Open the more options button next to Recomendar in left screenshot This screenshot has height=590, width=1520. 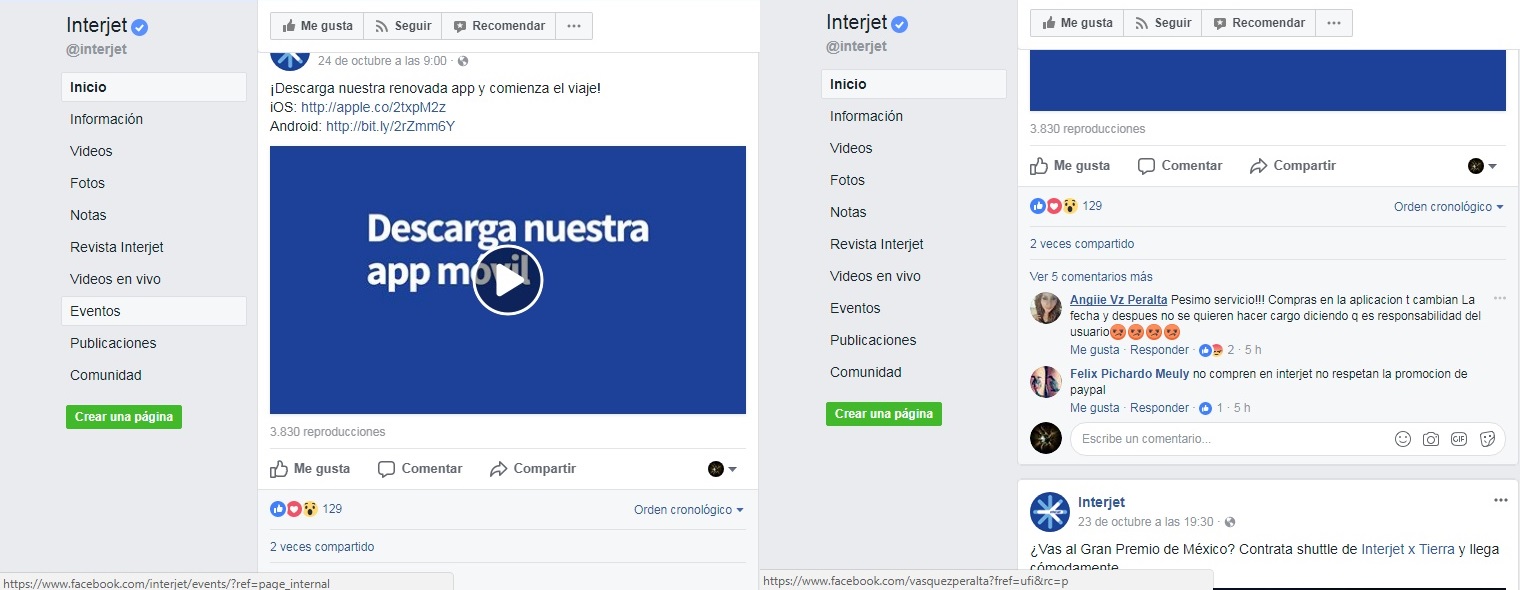573,26
